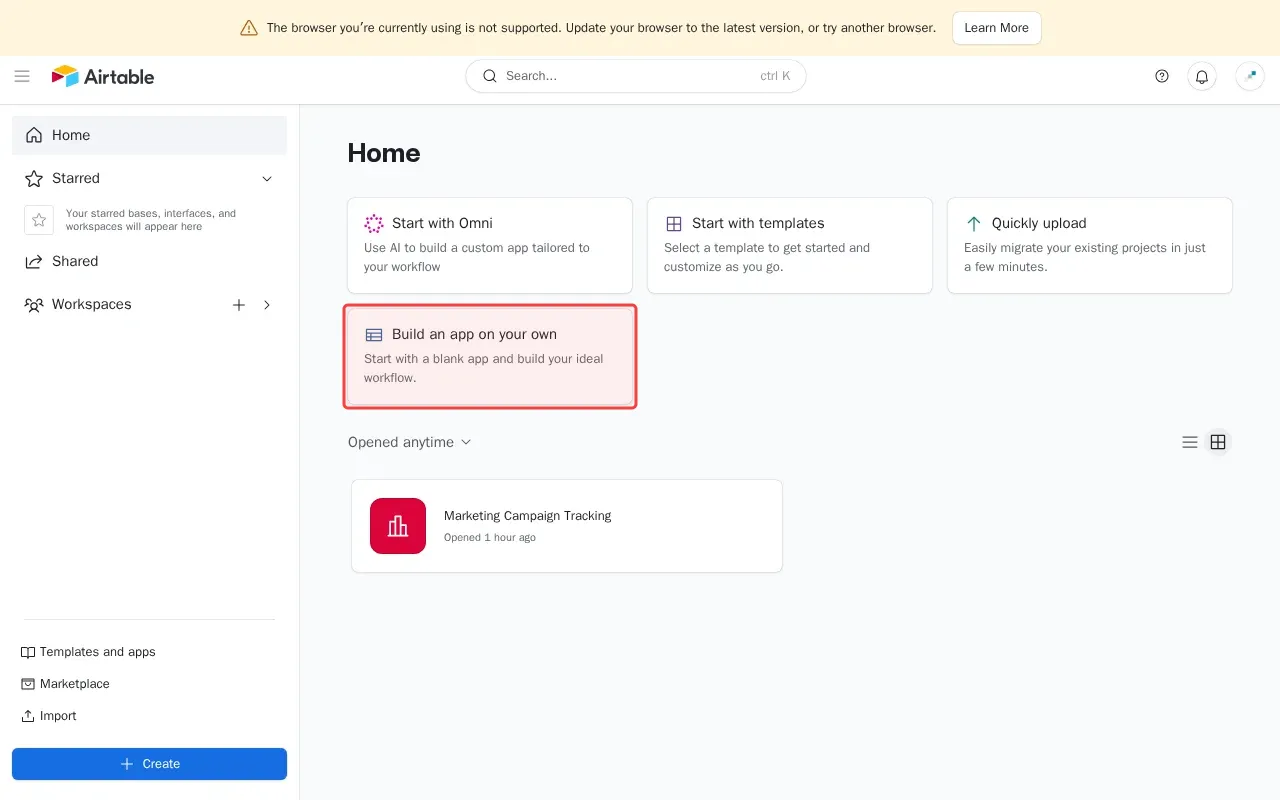The width and height of the screenshot is (1280, 800).
Task: Open the Opened anytime filter dropdown
Action: tap(409, 442)
